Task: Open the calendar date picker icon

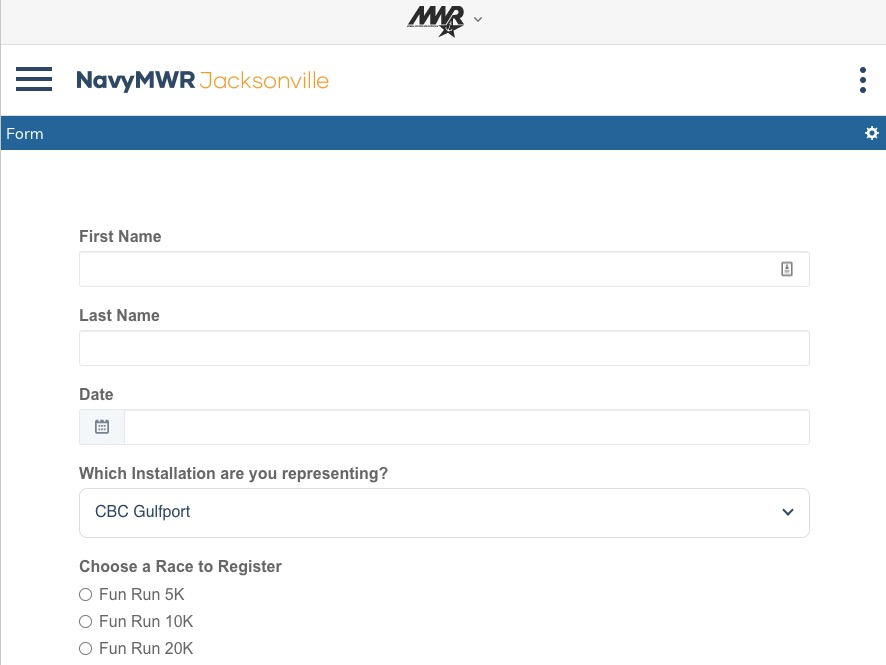Action: click(x=102, y=427)
